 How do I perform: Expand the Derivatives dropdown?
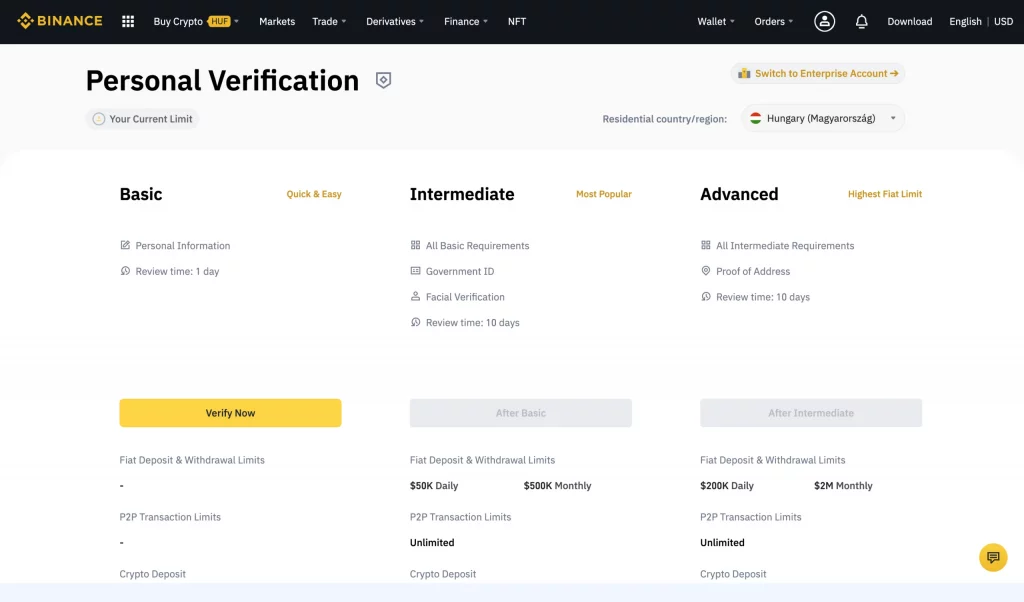coord(395,21)
